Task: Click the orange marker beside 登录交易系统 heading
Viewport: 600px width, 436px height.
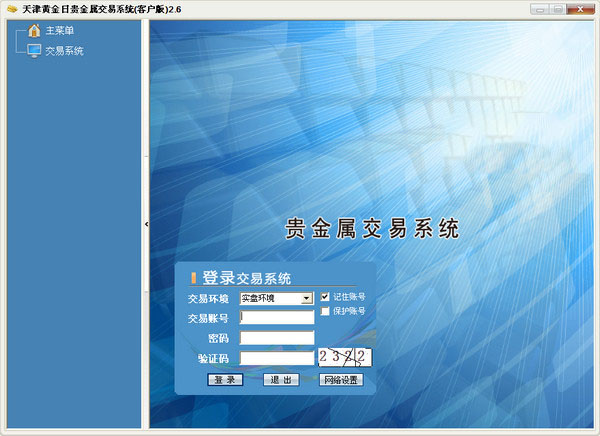Action: 194,278
